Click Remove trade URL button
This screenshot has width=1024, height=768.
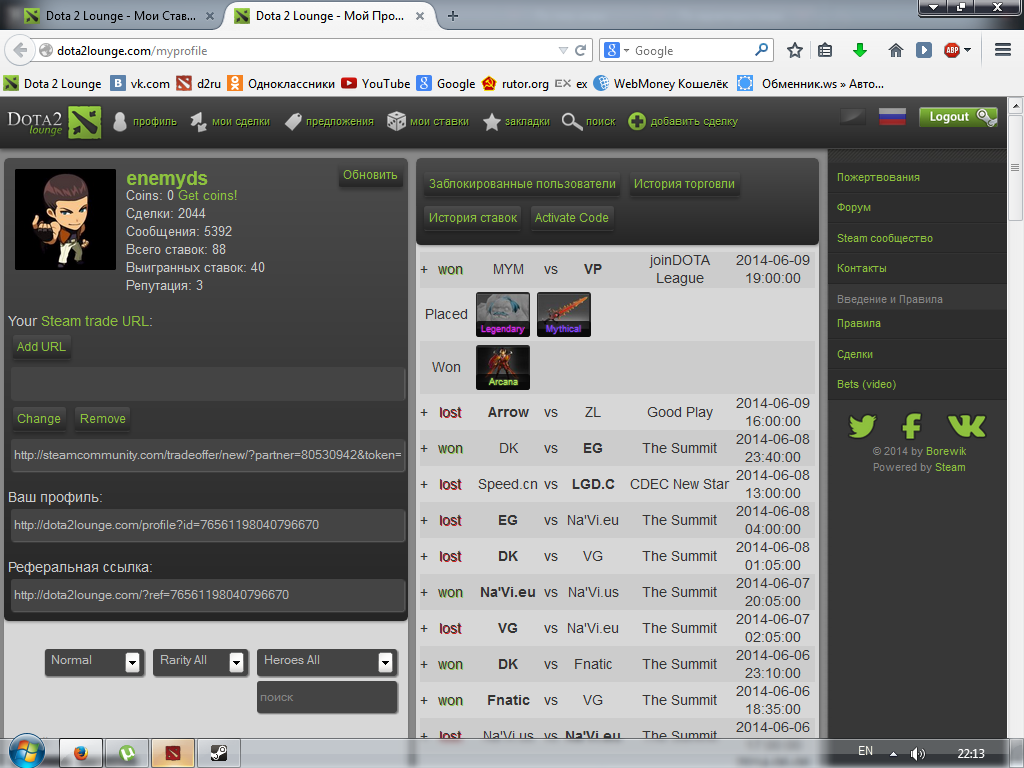click(103, 419)
